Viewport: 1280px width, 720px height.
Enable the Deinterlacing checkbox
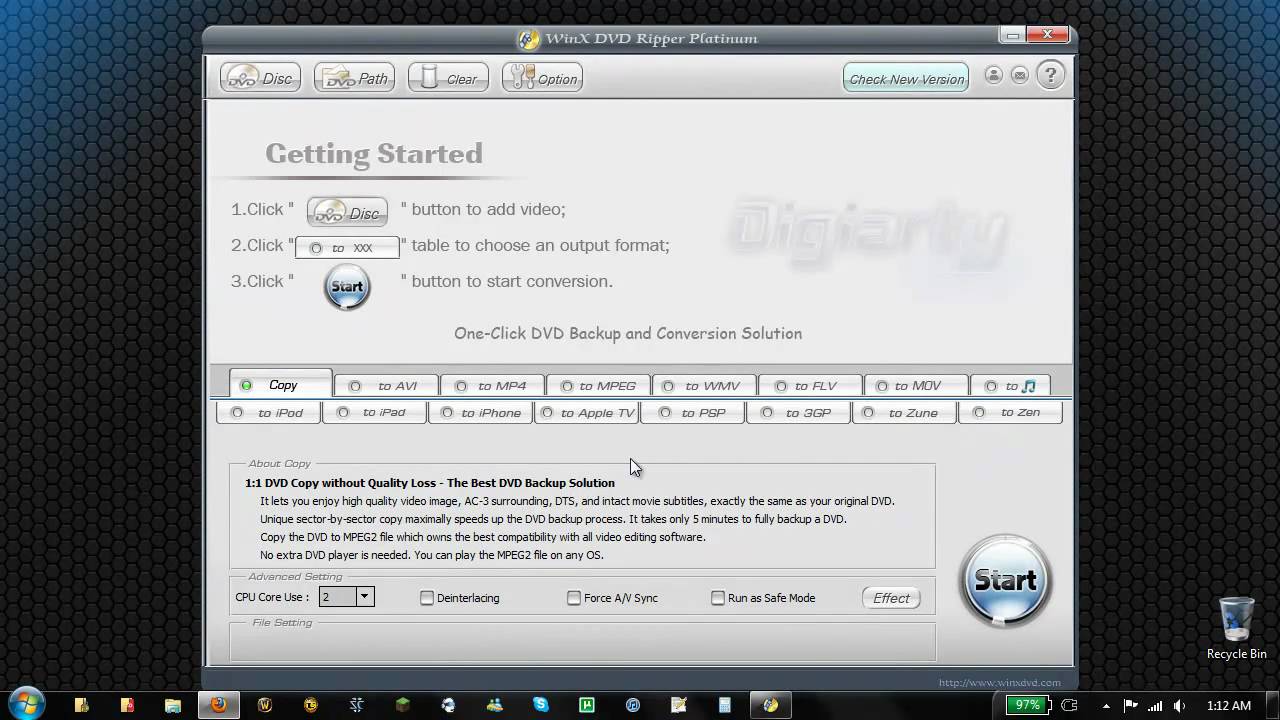(427, 598)
